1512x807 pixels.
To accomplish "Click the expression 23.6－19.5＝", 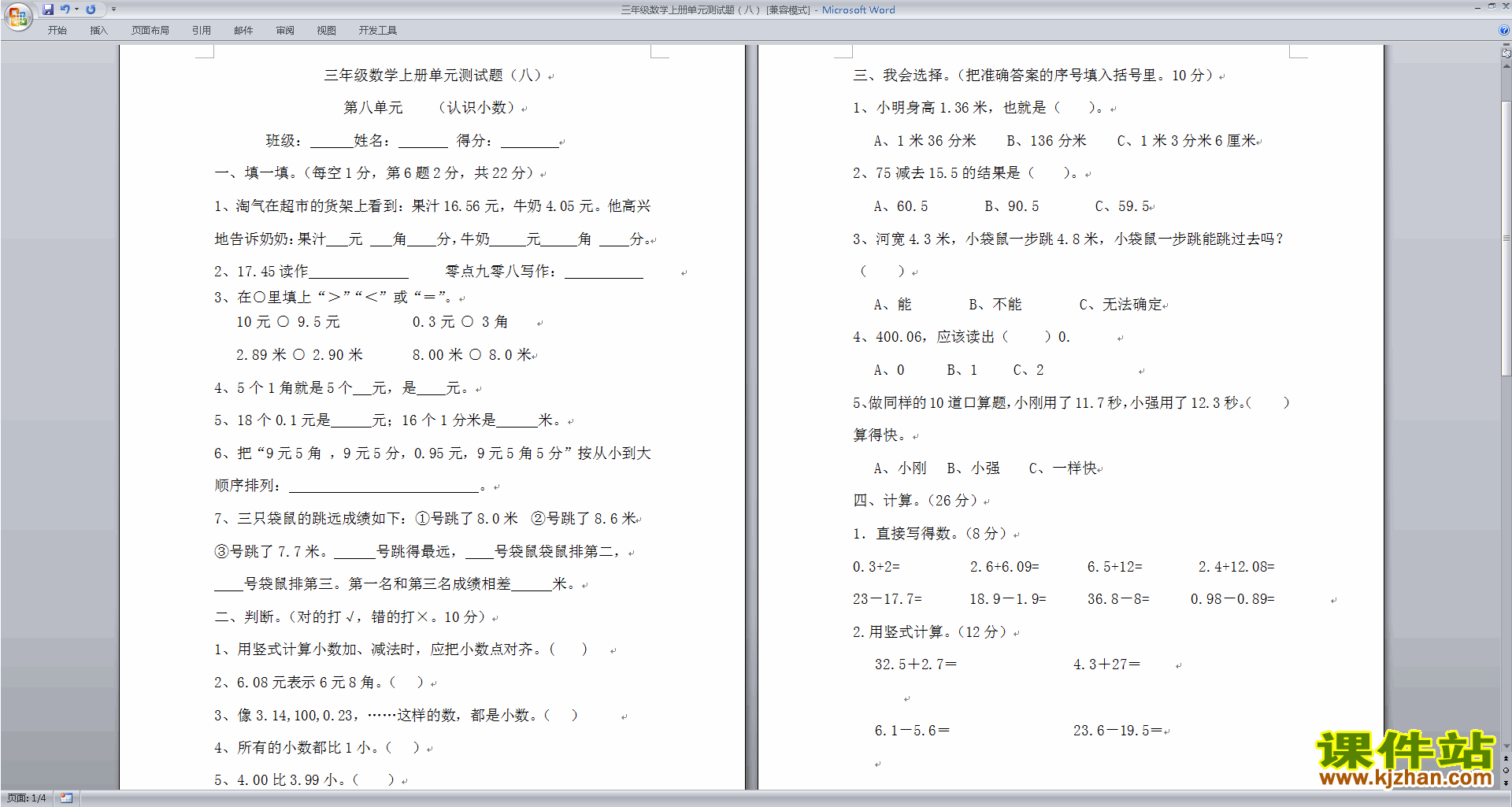I will pyautogui.click(x=1117, y=731).
